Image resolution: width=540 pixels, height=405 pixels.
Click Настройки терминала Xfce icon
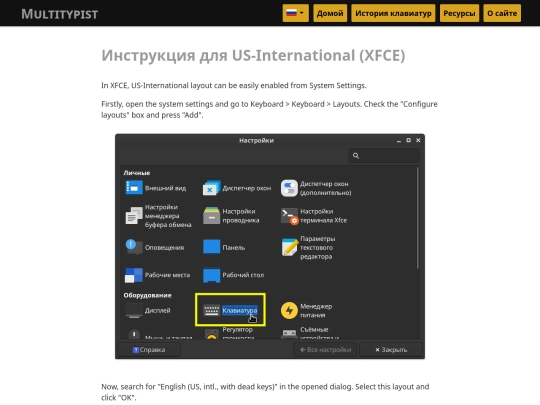[289, 216]
